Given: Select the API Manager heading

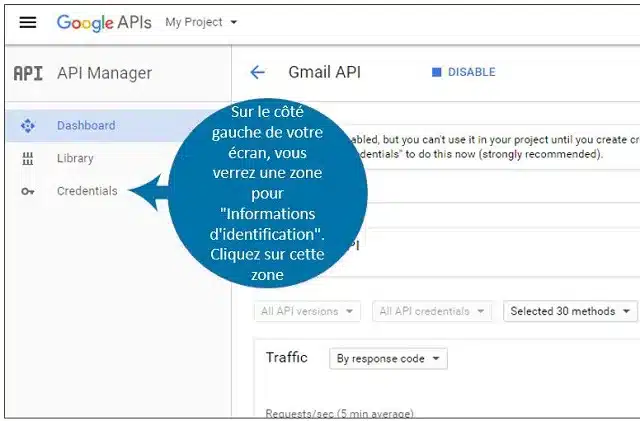Looking at the screenshot, I should point(104,73).
